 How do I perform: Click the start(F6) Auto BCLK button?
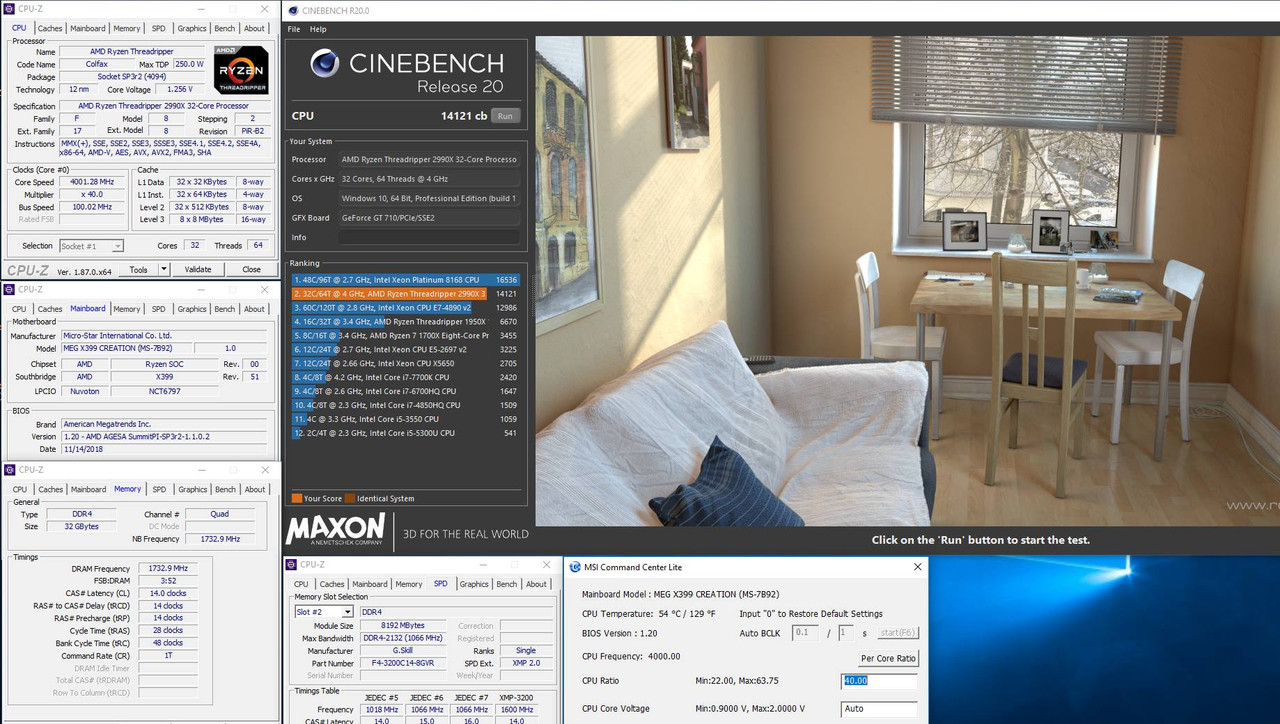coord(898,633)
